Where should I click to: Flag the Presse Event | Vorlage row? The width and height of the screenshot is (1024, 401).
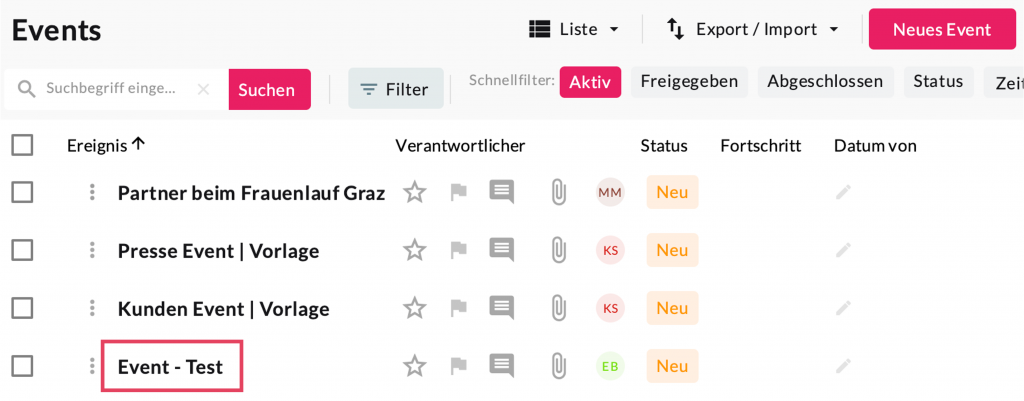coord(458,250)
